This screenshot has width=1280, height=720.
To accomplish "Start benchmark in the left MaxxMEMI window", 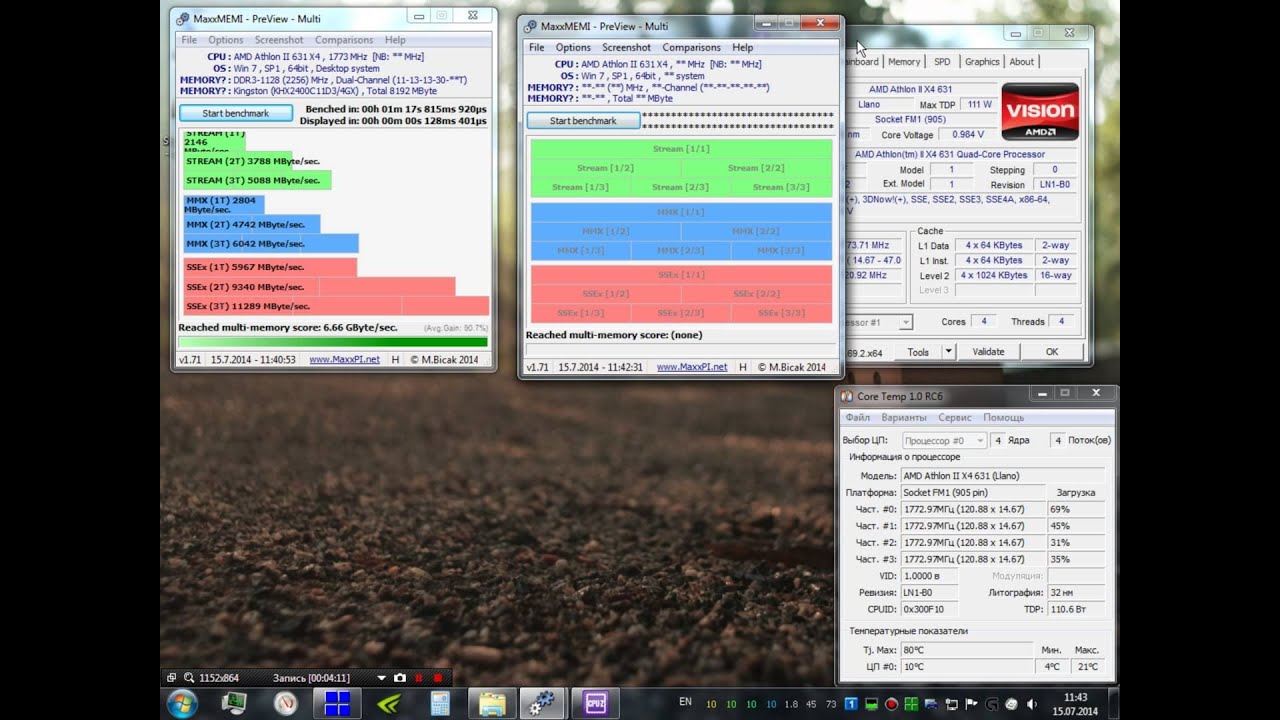I will [x=236, y=113].
